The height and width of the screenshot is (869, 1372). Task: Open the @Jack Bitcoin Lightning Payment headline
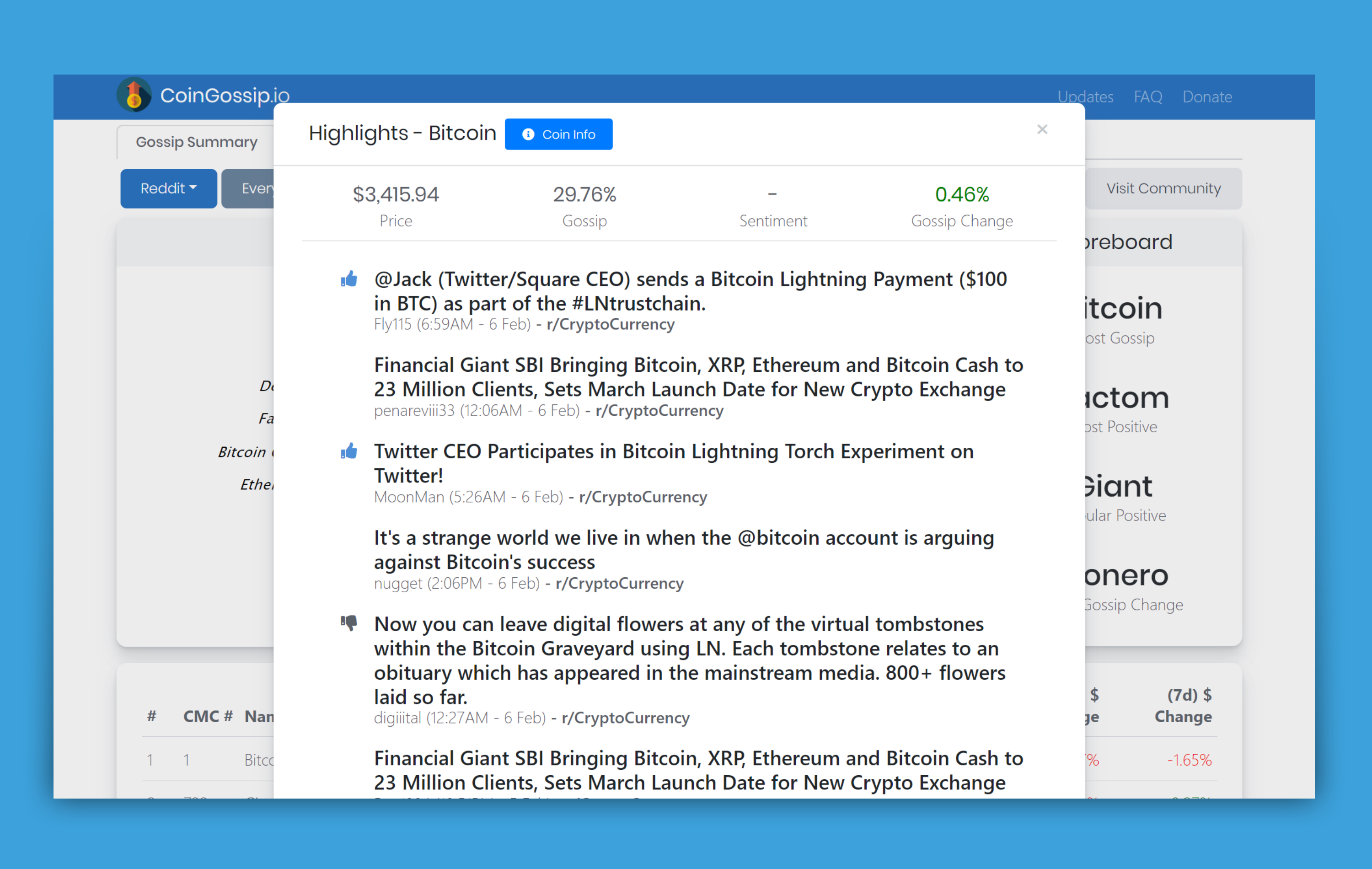tap(690, 291)
